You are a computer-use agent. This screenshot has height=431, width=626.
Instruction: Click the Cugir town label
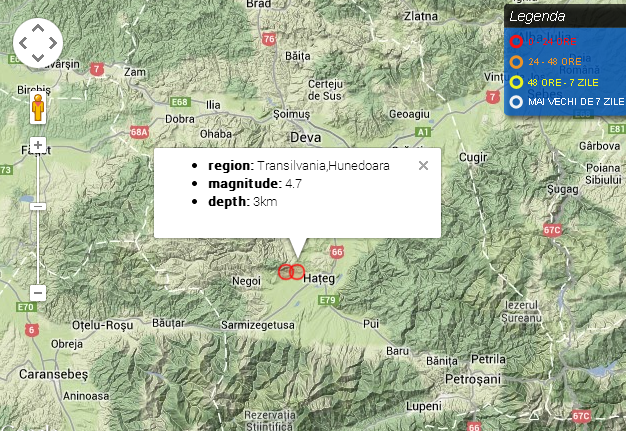[x=473, y=157]
